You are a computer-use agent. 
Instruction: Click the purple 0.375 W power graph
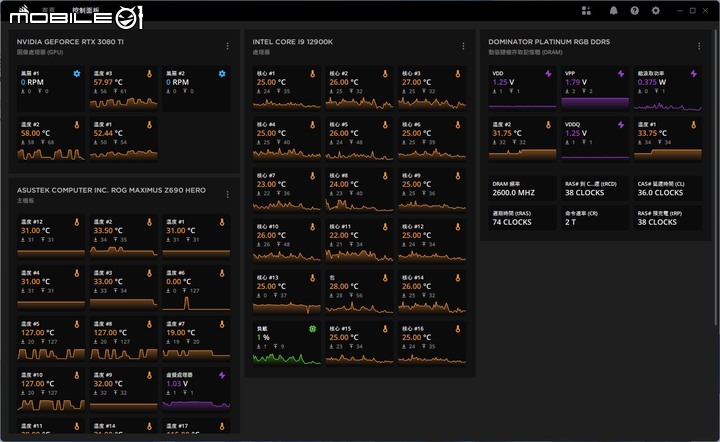pos(668,106)
